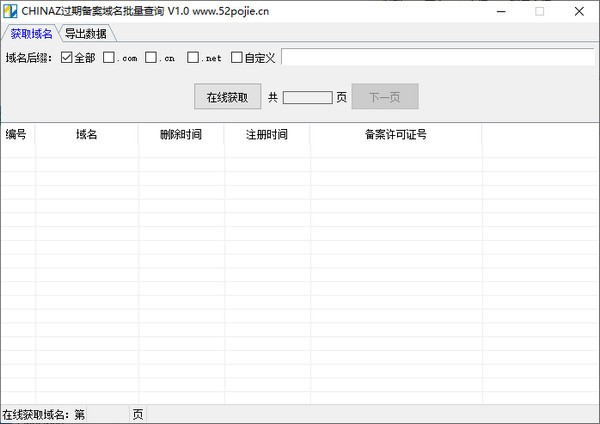Check the .net suffix option
This screenshot has height=424, width=600.
[194, 57]
